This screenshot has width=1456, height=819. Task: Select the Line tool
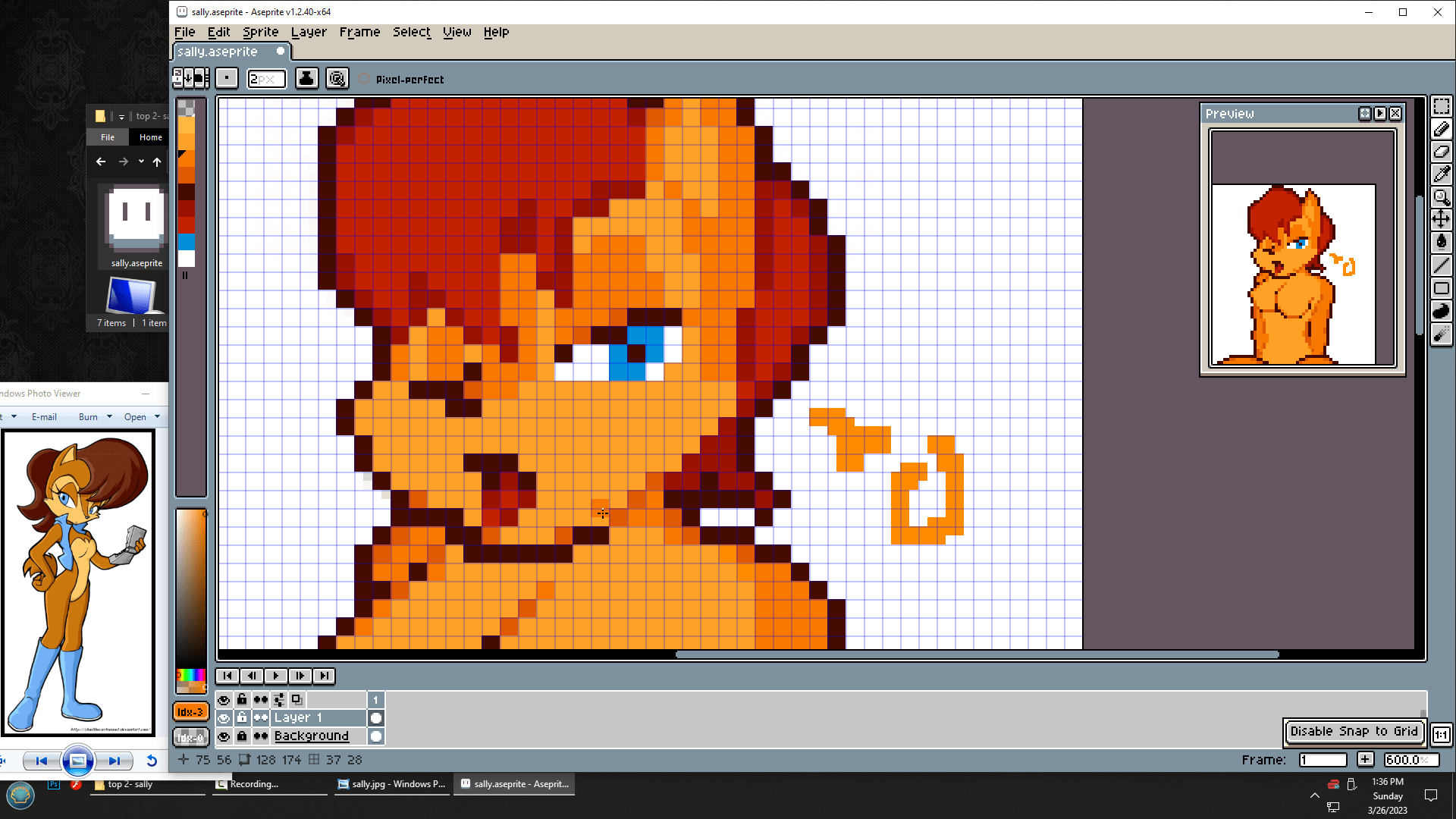click(x=1441, y=265)
